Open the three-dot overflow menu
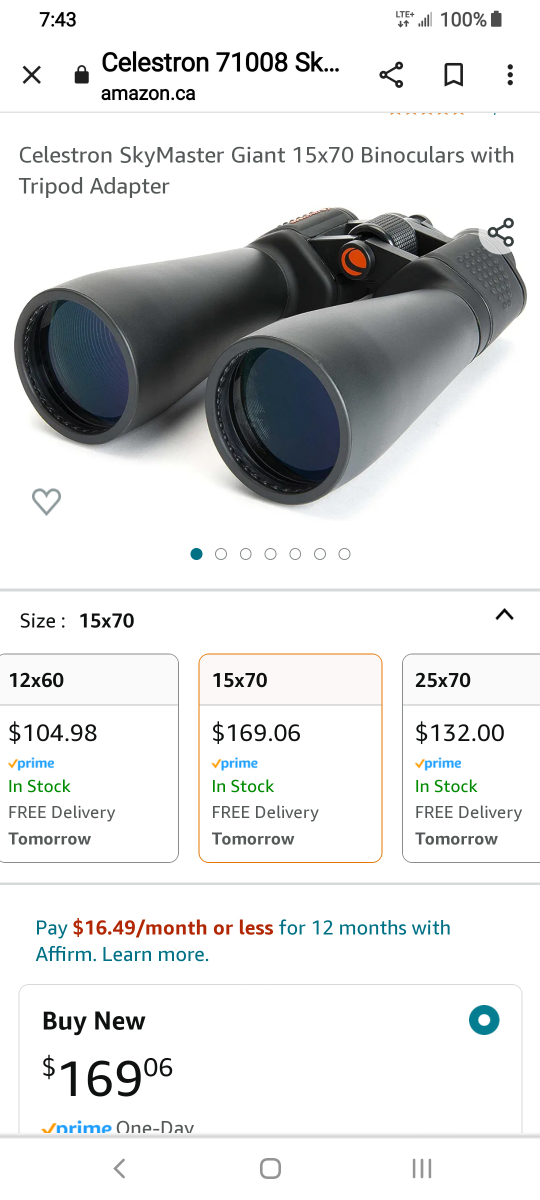Screen dimensions: 540x1200 coord(510,75)
